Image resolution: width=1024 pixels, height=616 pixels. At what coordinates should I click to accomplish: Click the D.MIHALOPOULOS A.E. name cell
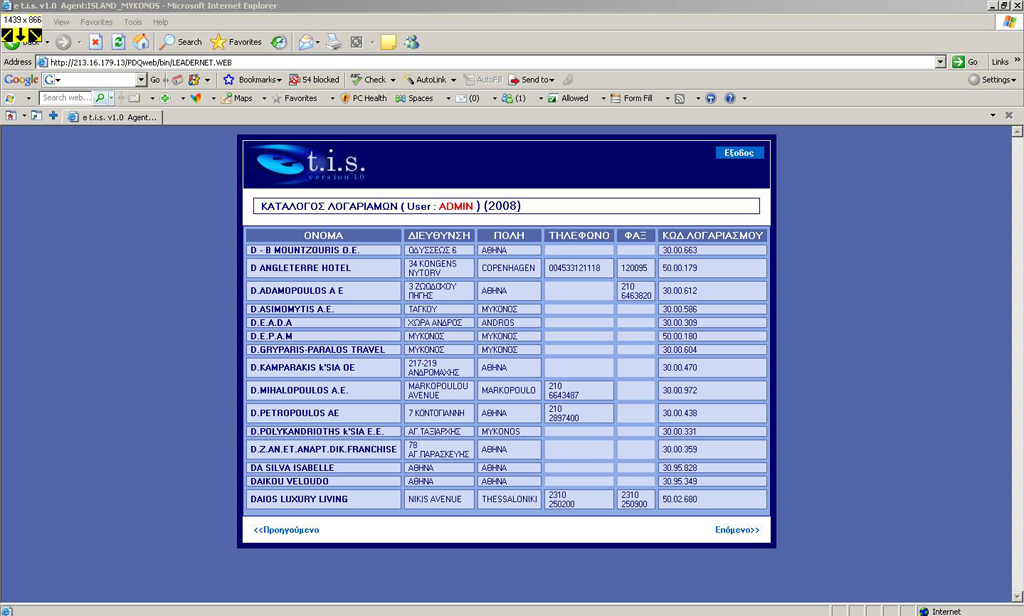(x=323, y=390)
